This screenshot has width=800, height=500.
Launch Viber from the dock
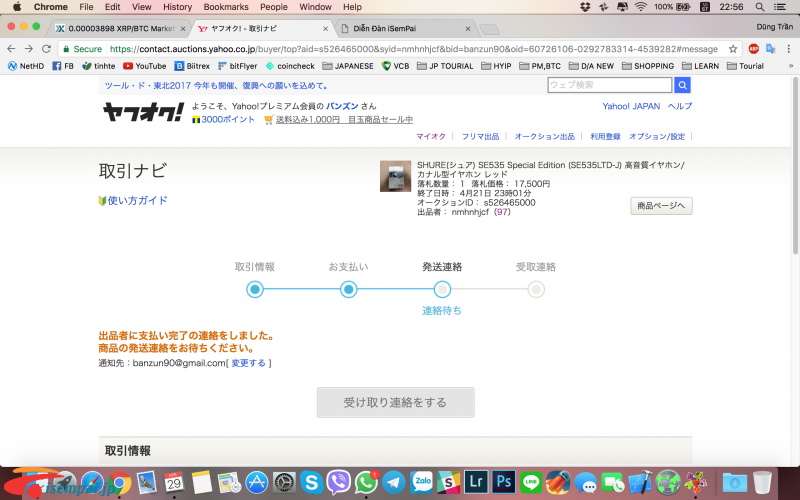pyautogui.click(x=338, y=482)
